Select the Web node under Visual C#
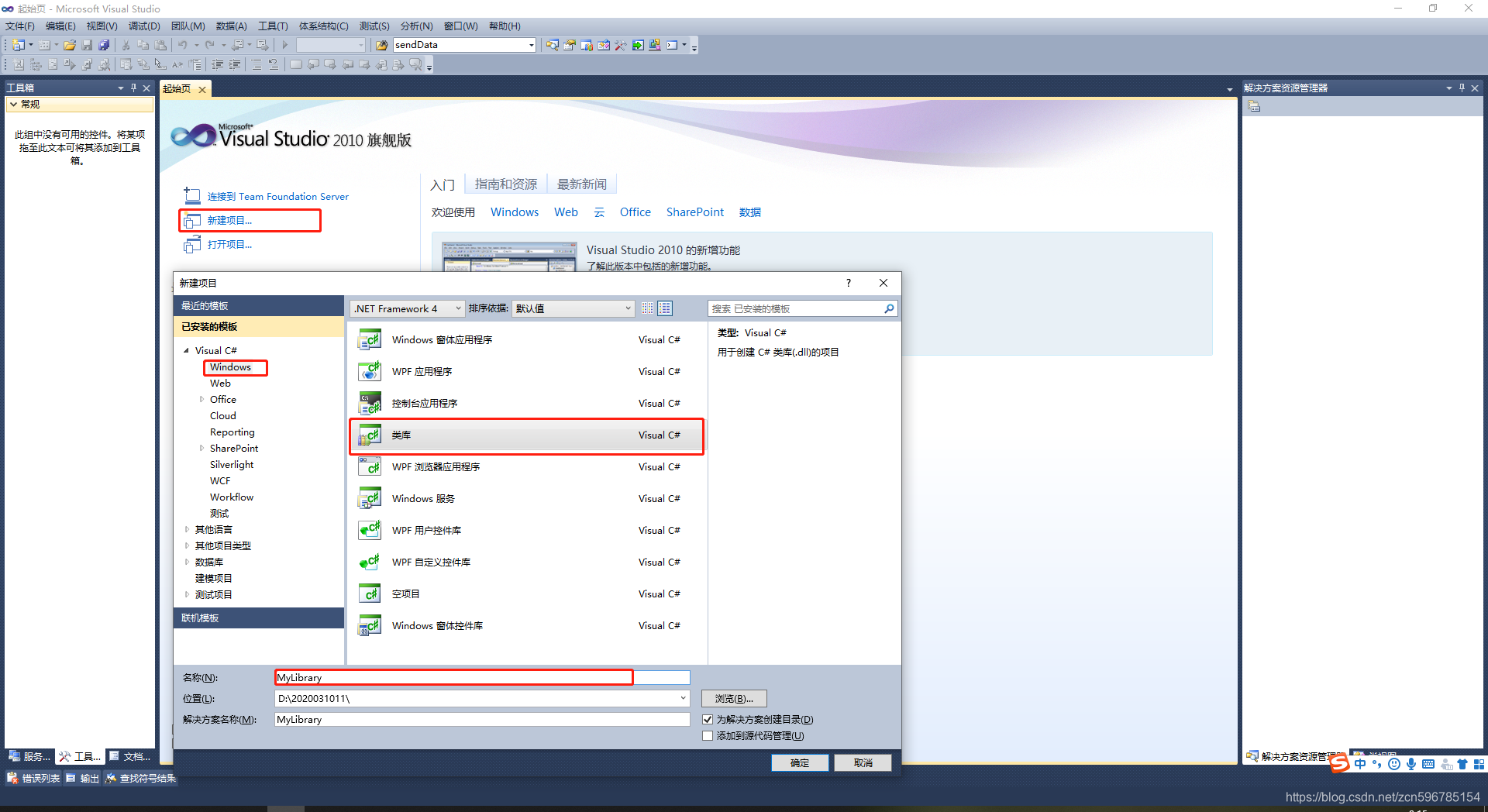The height and width of the screenshot is (812, 1488). click(220, 384)
